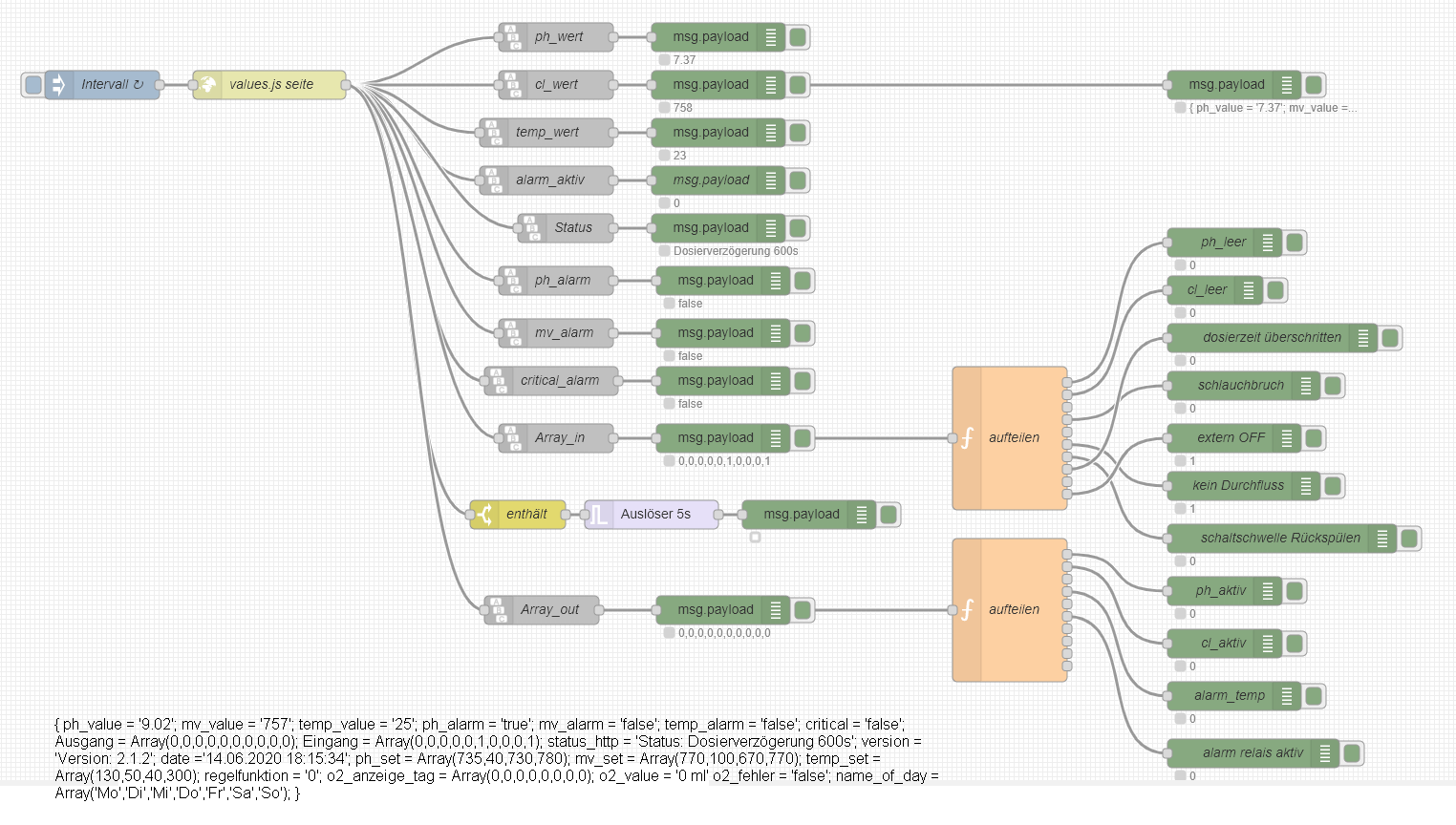Click the output port of values.js seite
Screen dimensions: 1456x825
346,85
